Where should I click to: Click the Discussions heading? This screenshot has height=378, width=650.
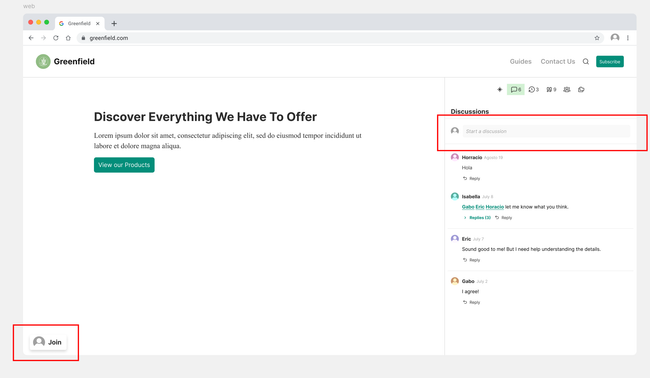[x=470, y=111]
